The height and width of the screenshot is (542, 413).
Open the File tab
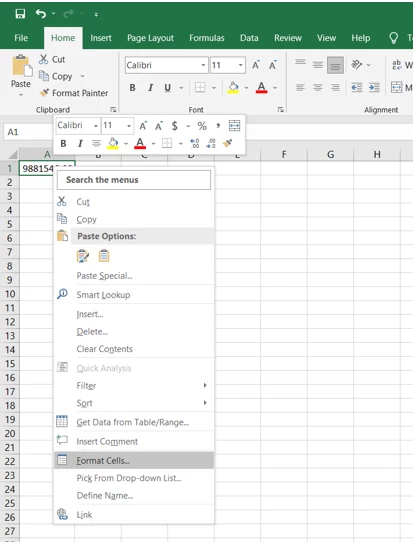point(21,38)
